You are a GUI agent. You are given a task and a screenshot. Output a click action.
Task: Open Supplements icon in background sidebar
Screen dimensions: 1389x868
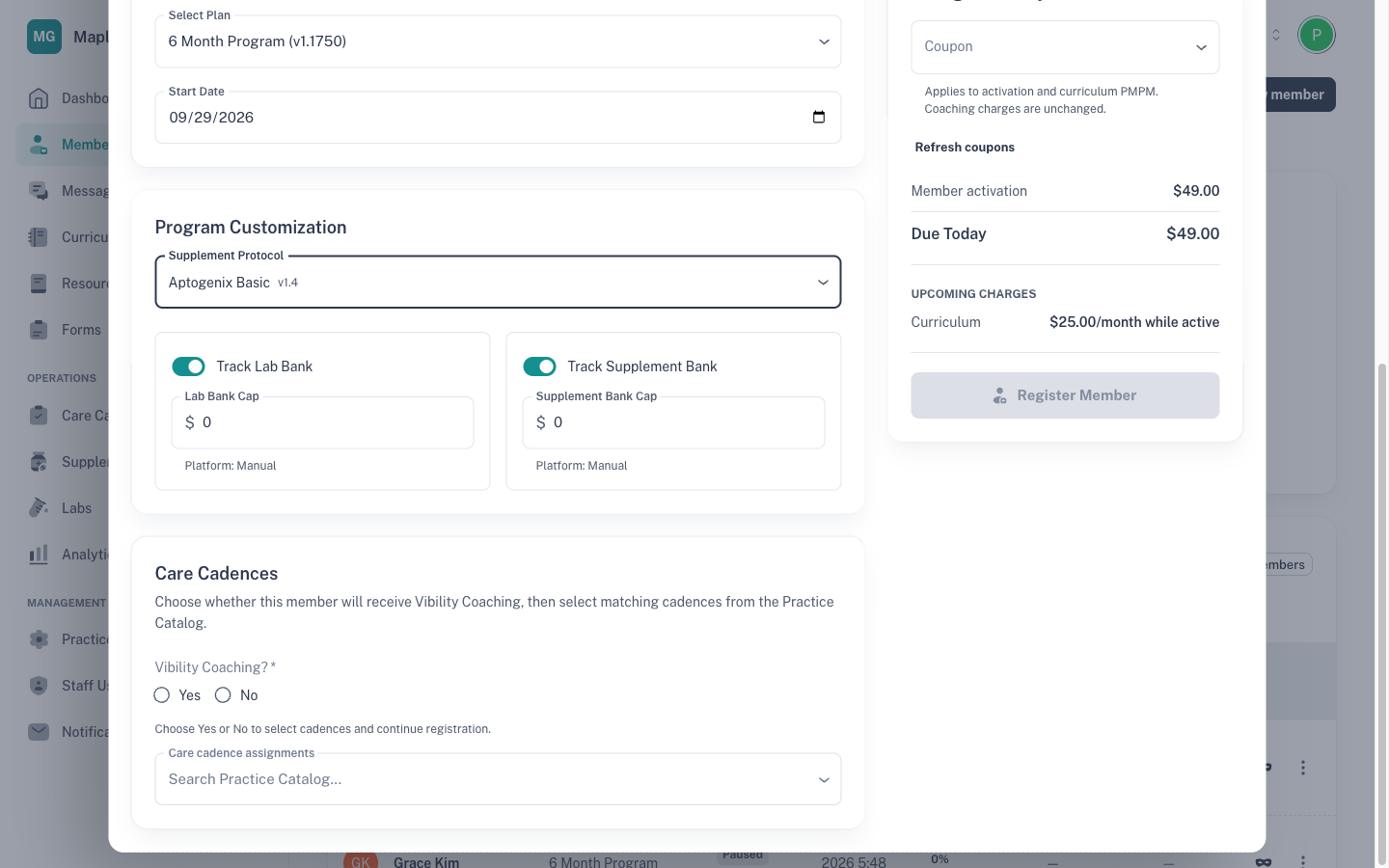pyautogui.click(x=39, y=462)
